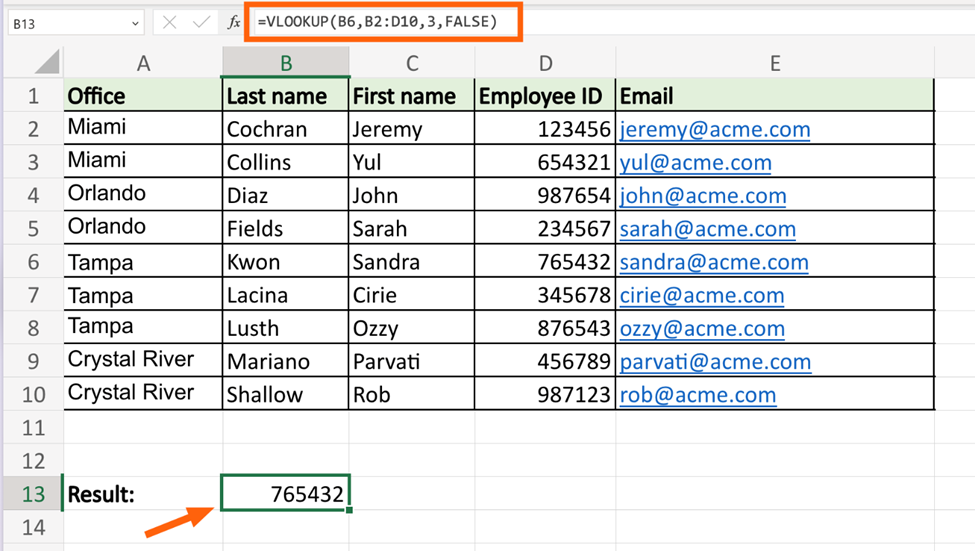Open the Name Box dropdown arrow
Screen dimensions: 975x551
[135, 23]
